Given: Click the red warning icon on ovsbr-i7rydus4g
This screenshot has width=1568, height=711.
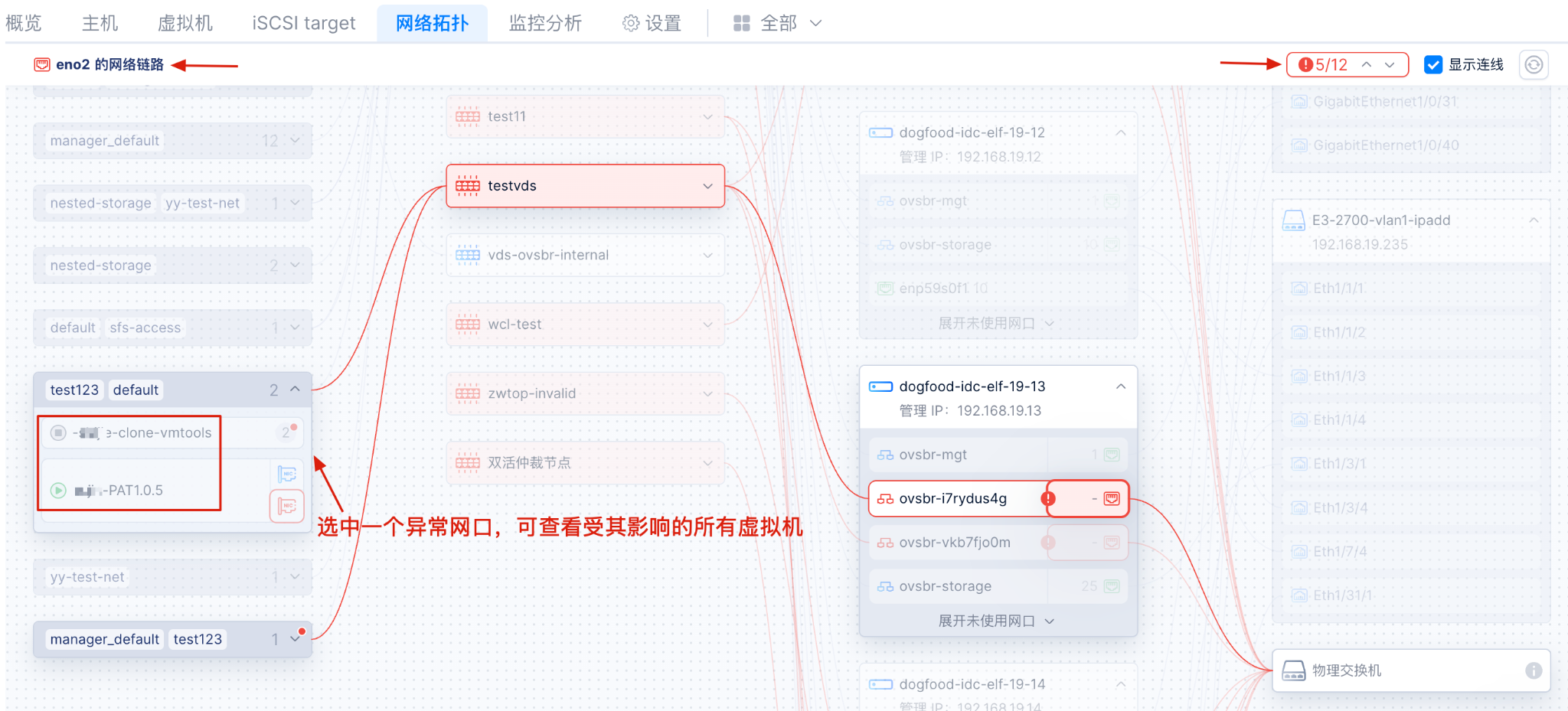Looking at the screenshot, I should coord(1048,499).
